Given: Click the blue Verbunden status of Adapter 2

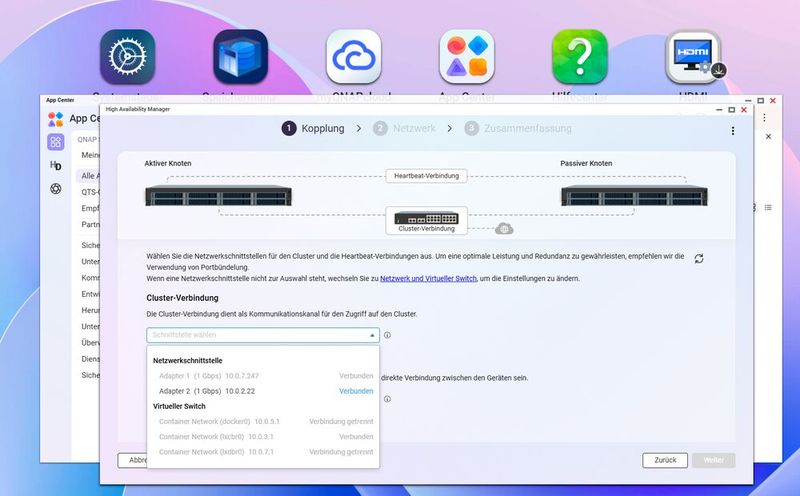Looking at the screenshot, I should click(356, 391).
